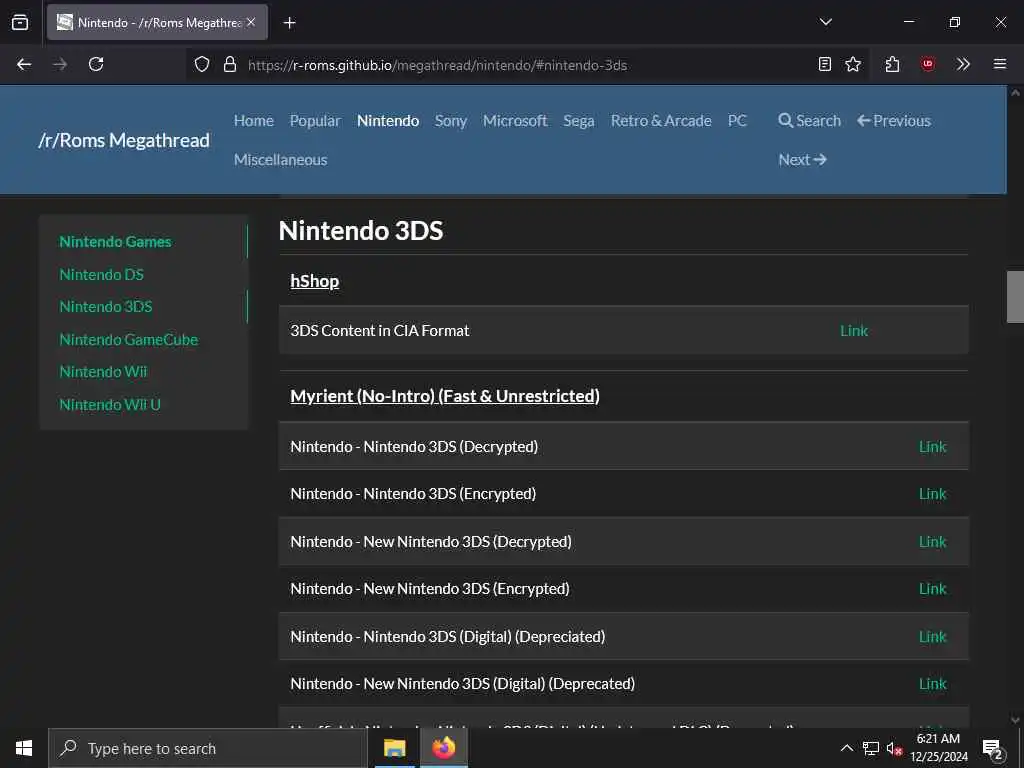
Task: Open the PC nav item
Action: pos(737,121)
